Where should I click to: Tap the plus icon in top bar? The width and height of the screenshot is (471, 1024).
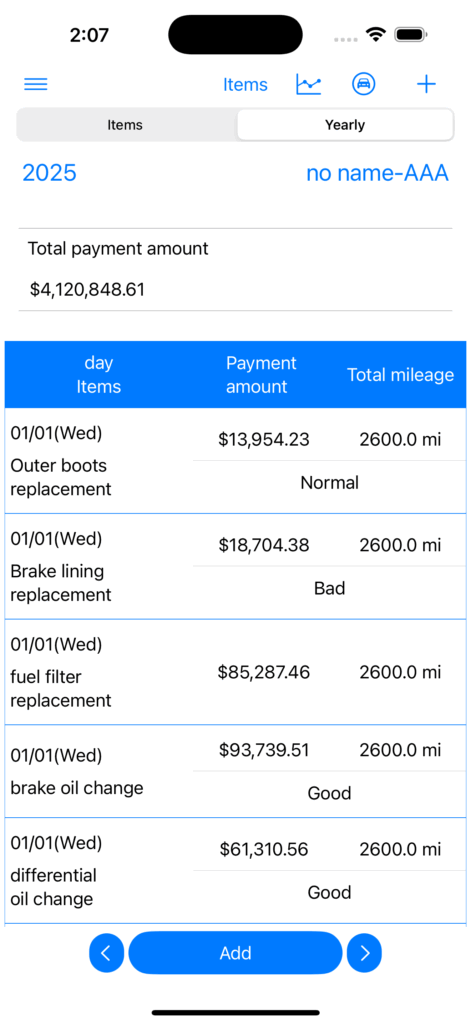pyautogui.click(x=426, y=84)
